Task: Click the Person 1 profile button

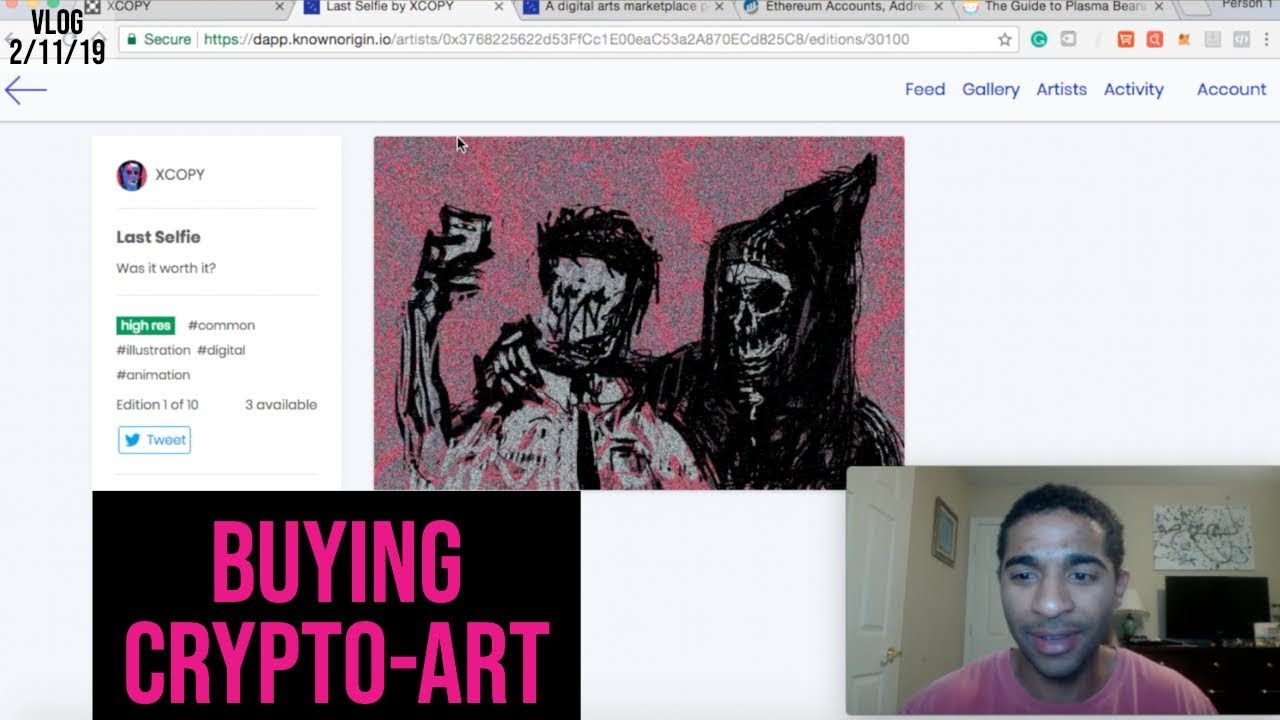Action: coord(1248,5)
